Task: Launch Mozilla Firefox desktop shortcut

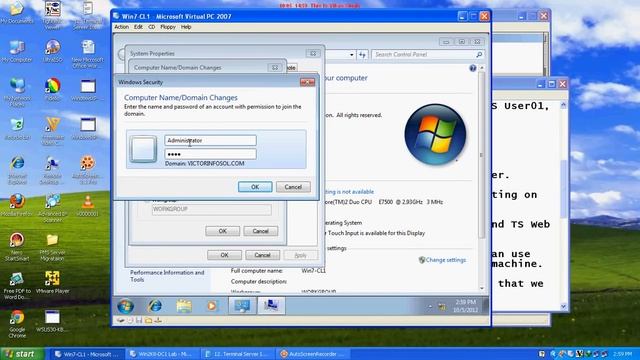Action: tap(17, 205)
